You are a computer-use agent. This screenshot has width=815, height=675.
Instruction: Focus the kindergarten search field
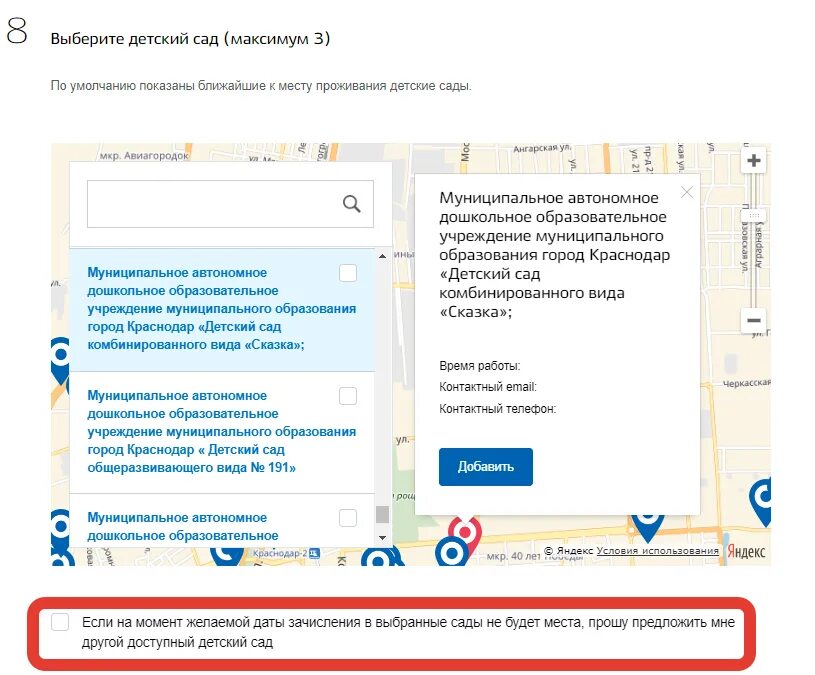pyautogui.click(x=230, y=204)
